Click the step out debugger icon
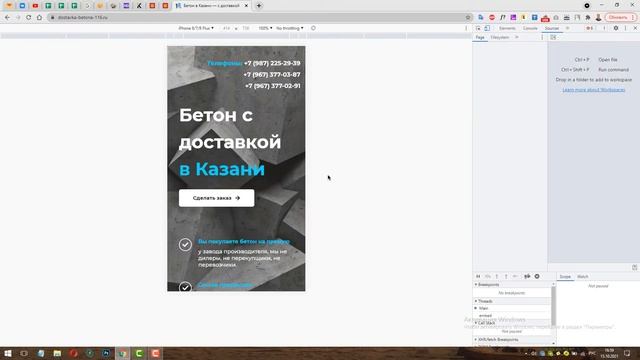This screenshot has width=640, height=360. point(506,276)
